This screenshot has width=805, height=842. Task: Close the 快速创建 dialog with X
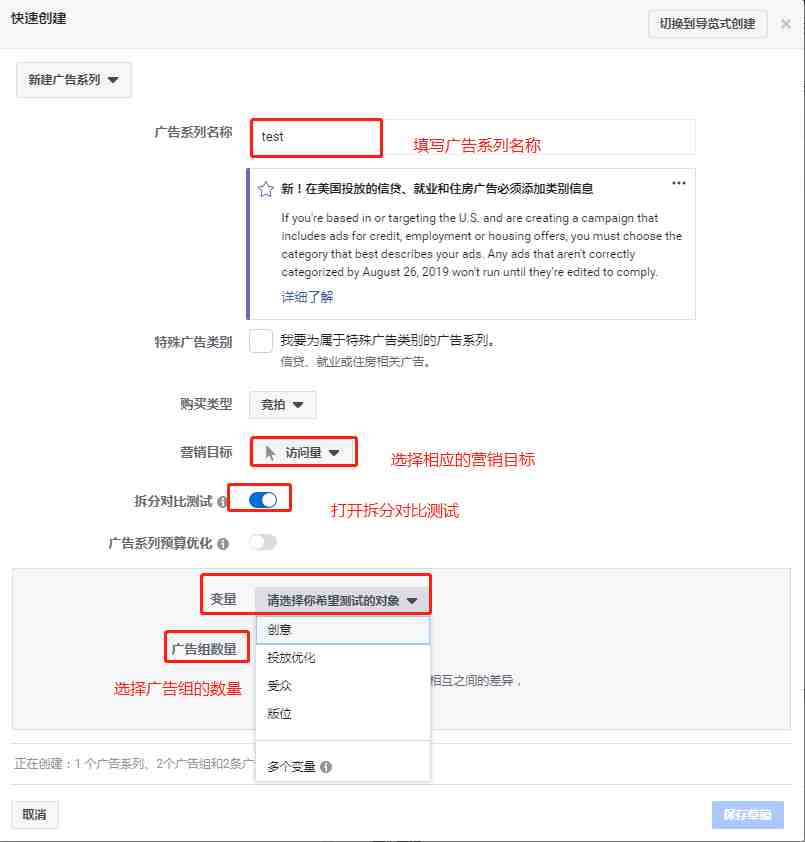(x=786, y=24)
